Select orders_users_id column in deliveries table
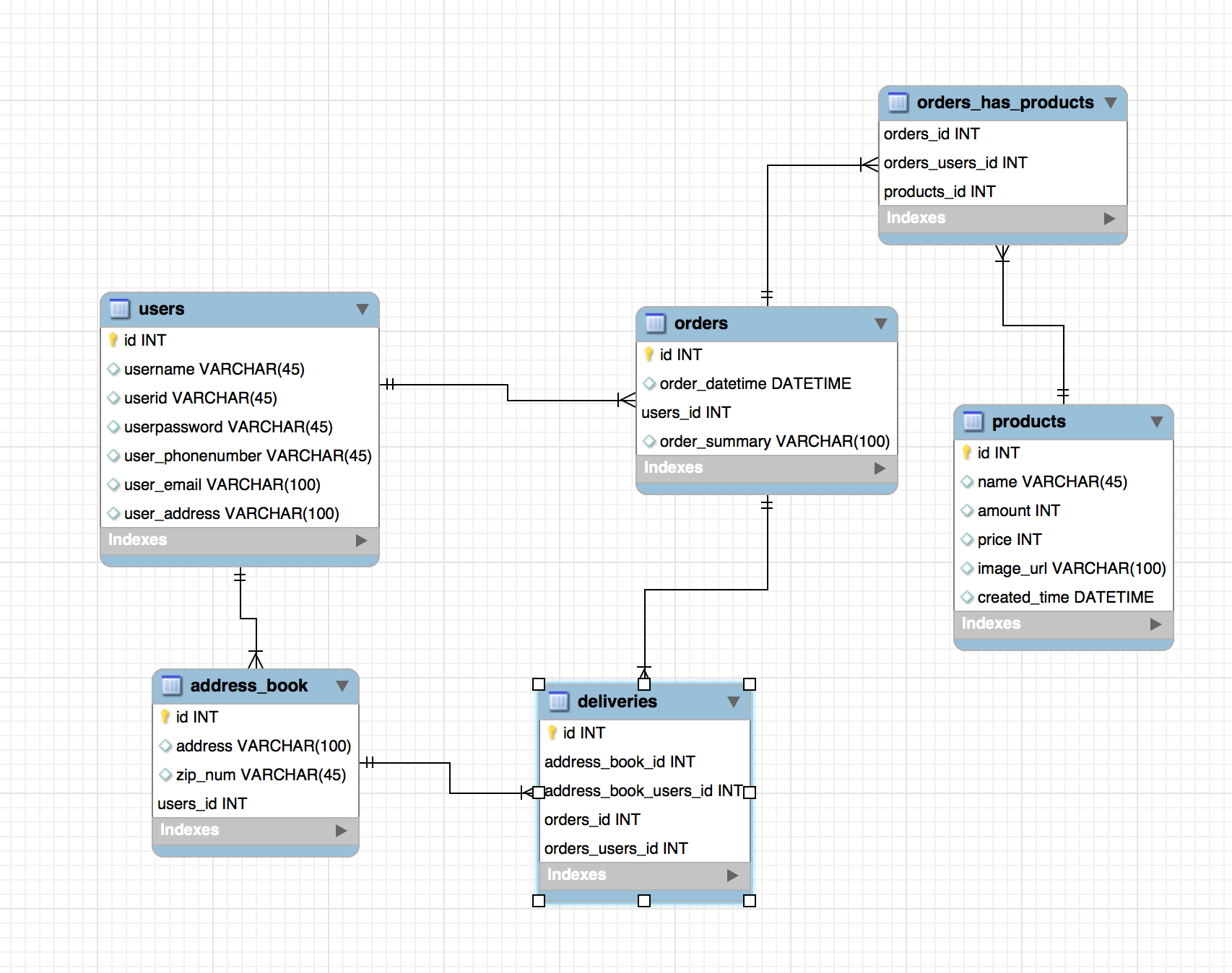The height and width of the screenshot is (973, 1232). [x=616, y=848]
